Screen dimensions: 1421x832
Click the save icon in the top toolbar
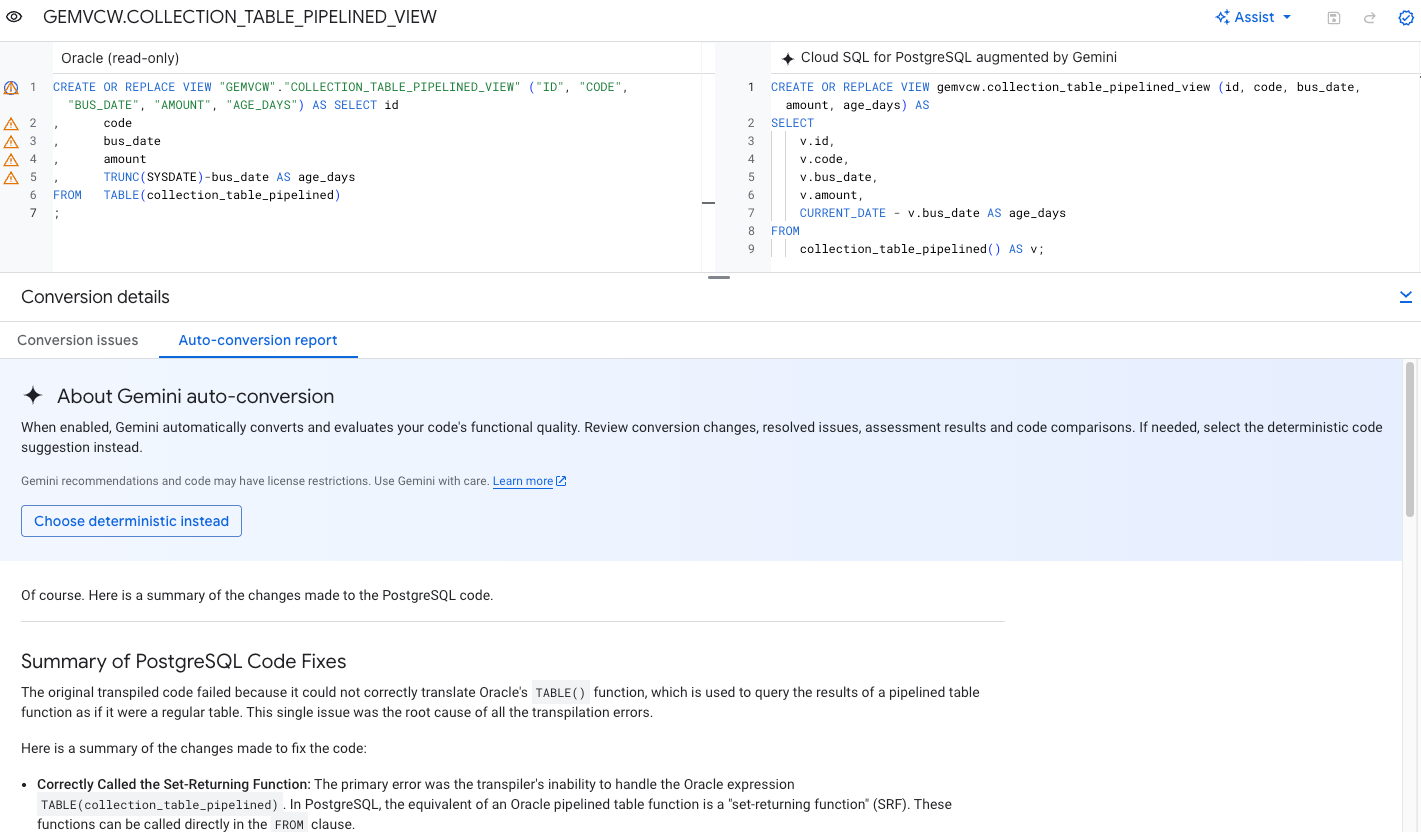click(x=1334, y=17)
